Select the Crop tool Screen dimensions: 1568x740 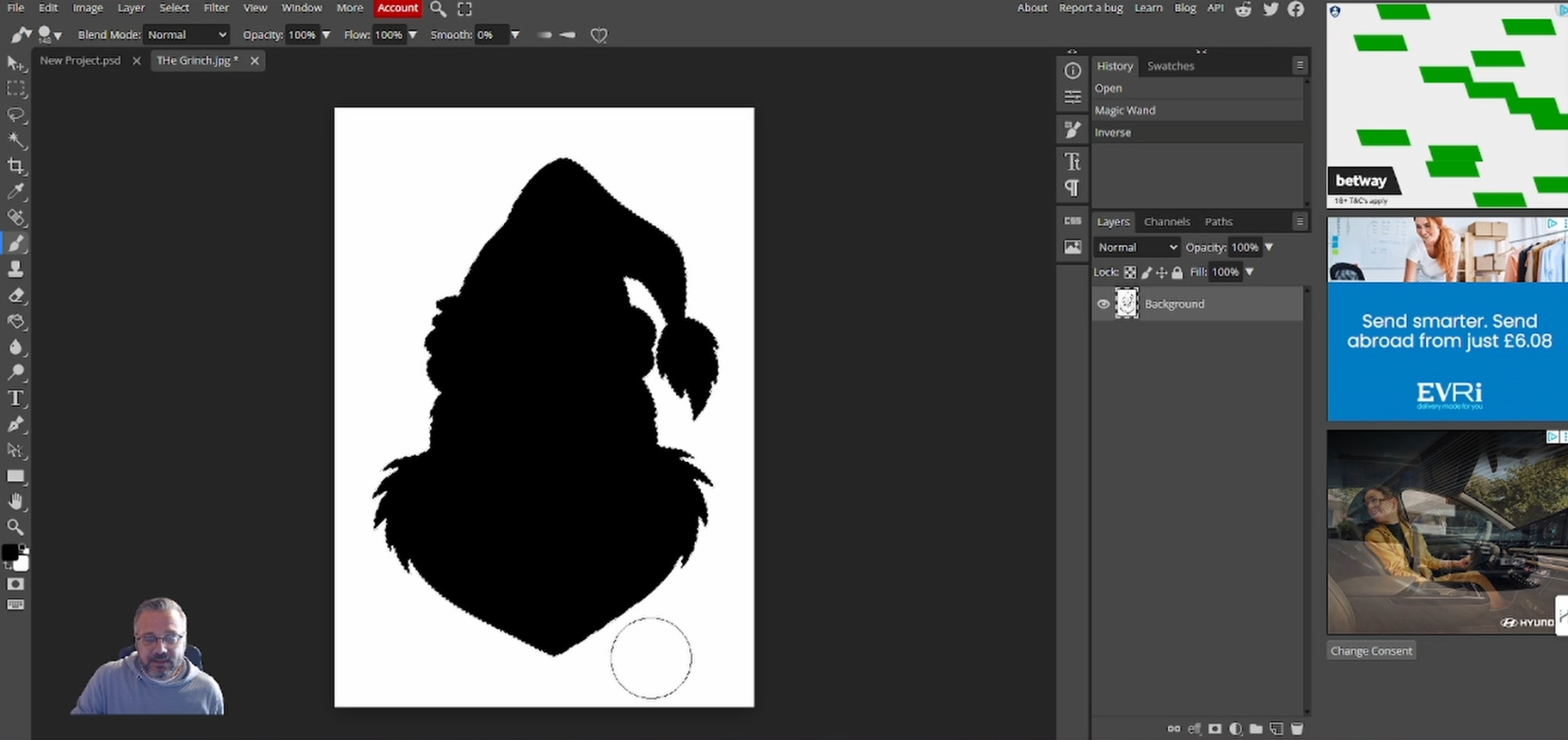16,167
